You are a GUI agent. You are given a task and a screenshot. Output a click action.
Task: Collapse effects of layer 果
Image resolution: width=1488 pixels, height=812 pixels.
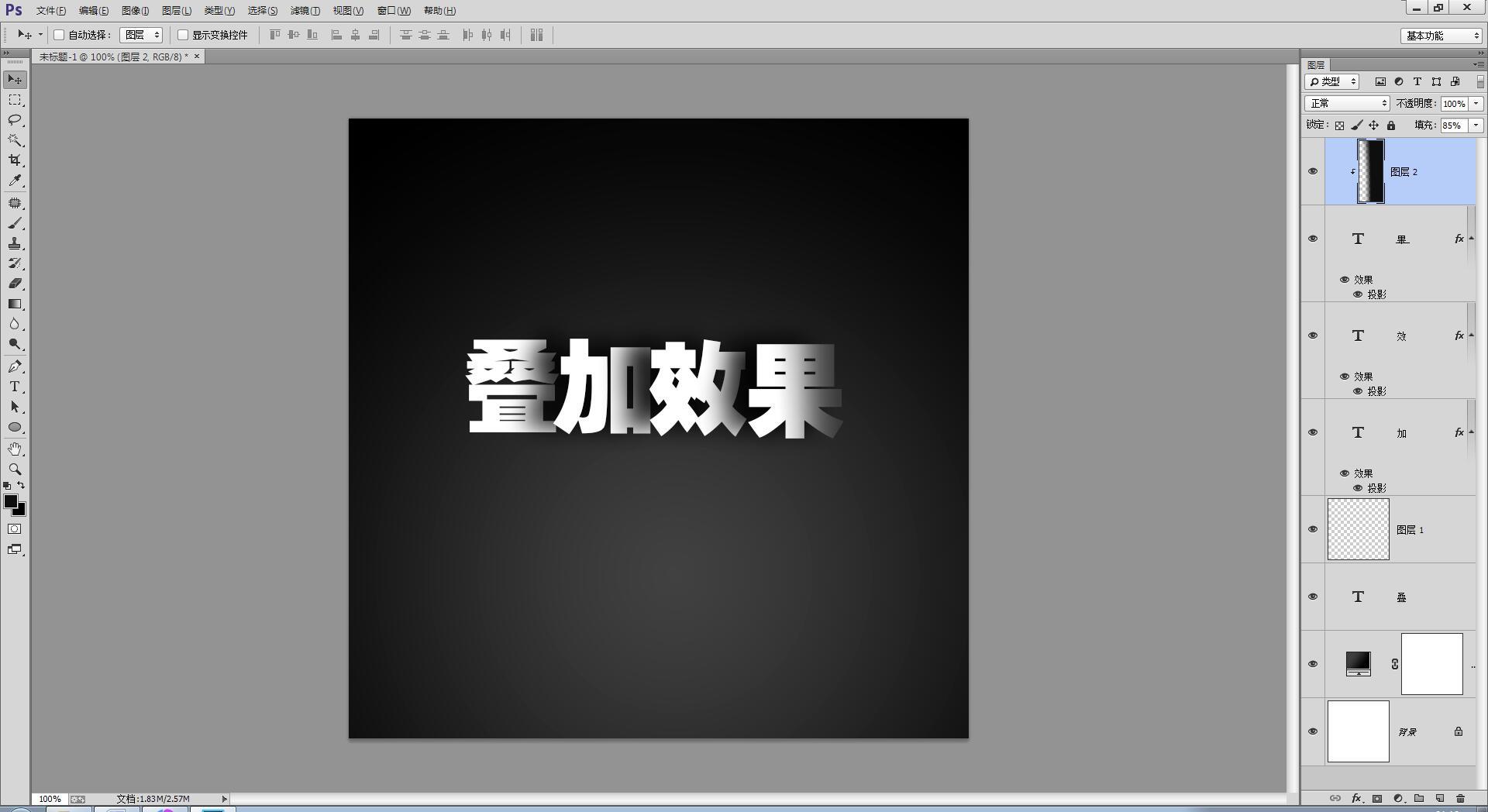click(1472, 239)
